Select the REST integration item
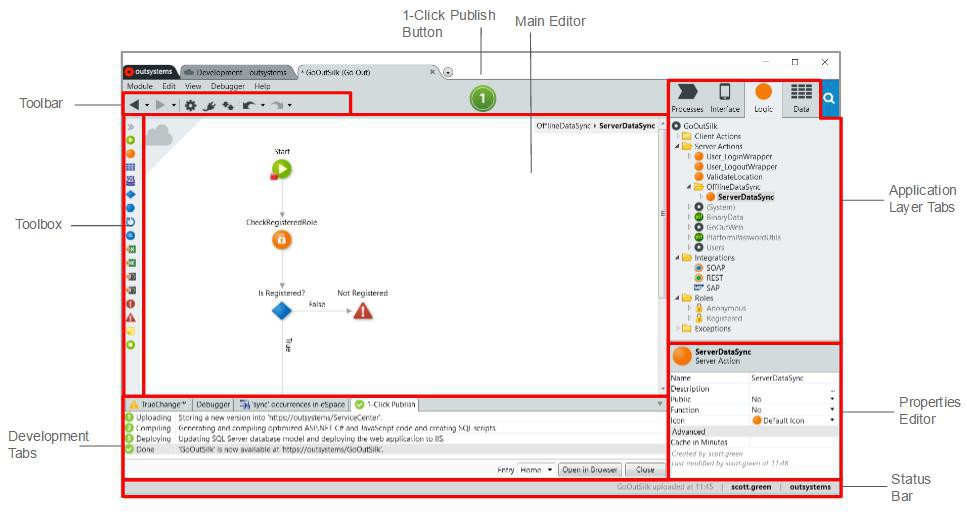Screen dimensions: 967x512 tap(715, 278)
